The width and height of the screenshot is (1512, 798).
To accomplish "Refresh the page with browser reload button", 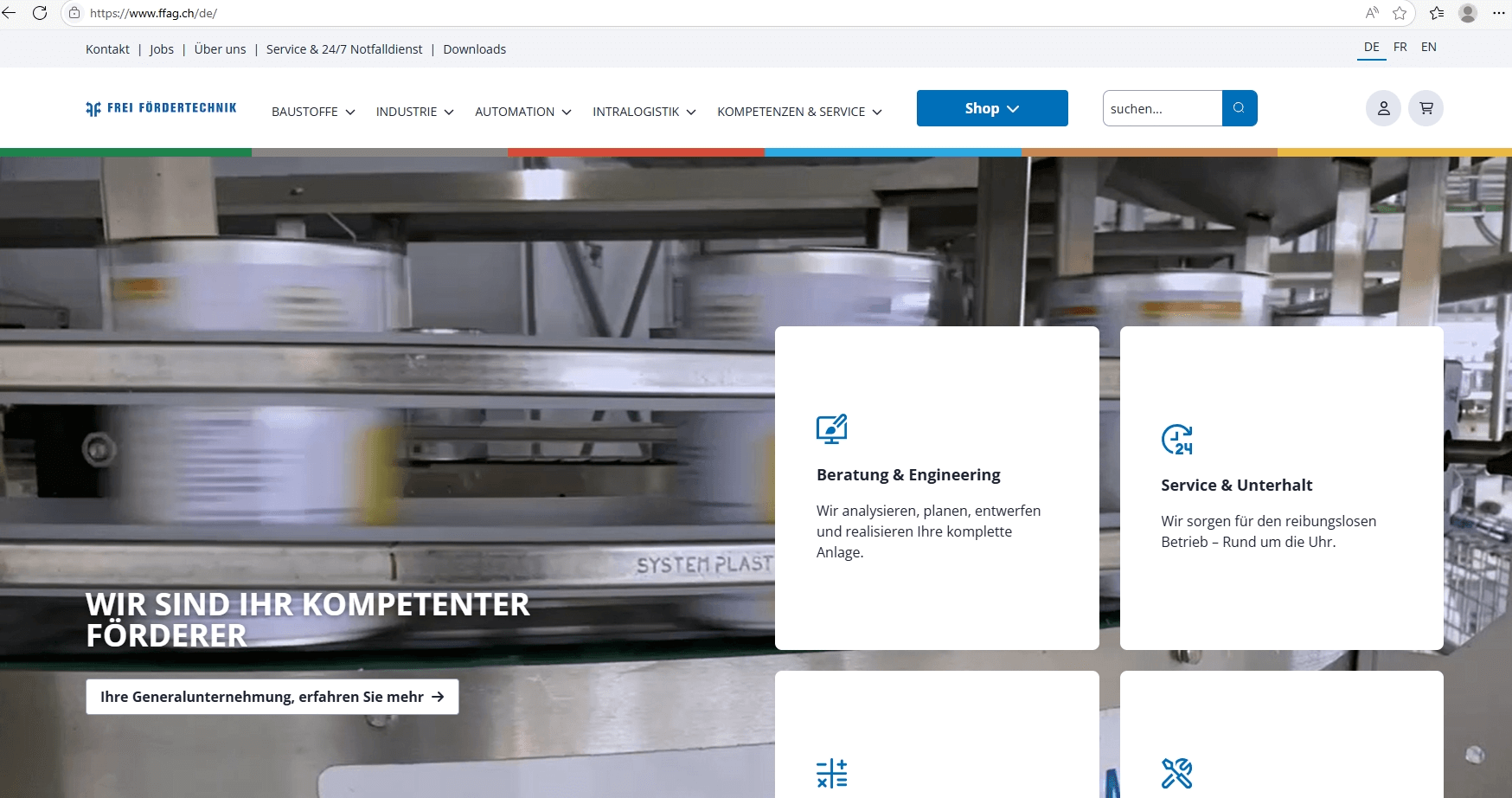I will point(40,13).
